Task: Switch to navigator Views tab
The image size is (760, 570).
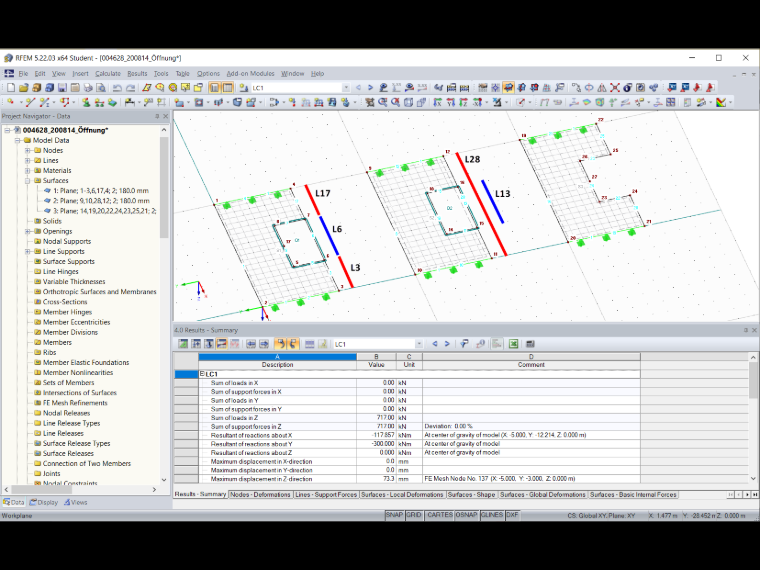Action: 76,502
